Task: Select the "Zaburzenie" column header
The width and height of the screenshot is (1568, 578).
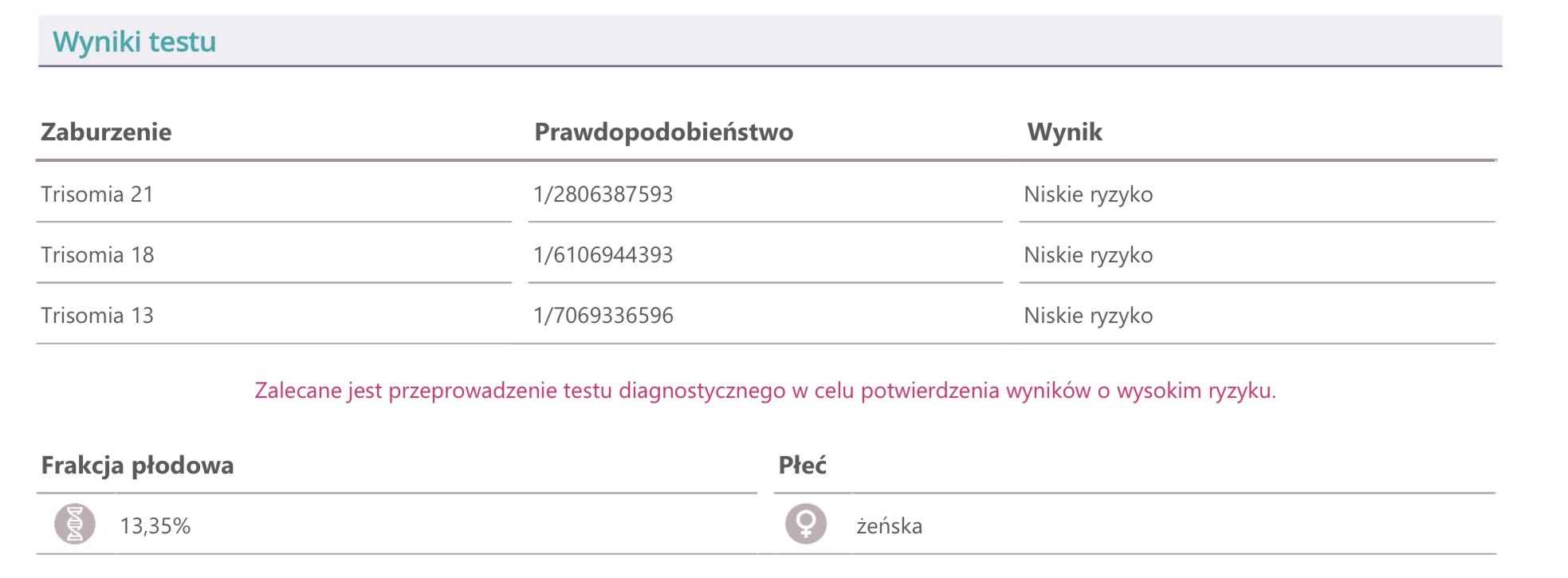Action: [106, 132]
